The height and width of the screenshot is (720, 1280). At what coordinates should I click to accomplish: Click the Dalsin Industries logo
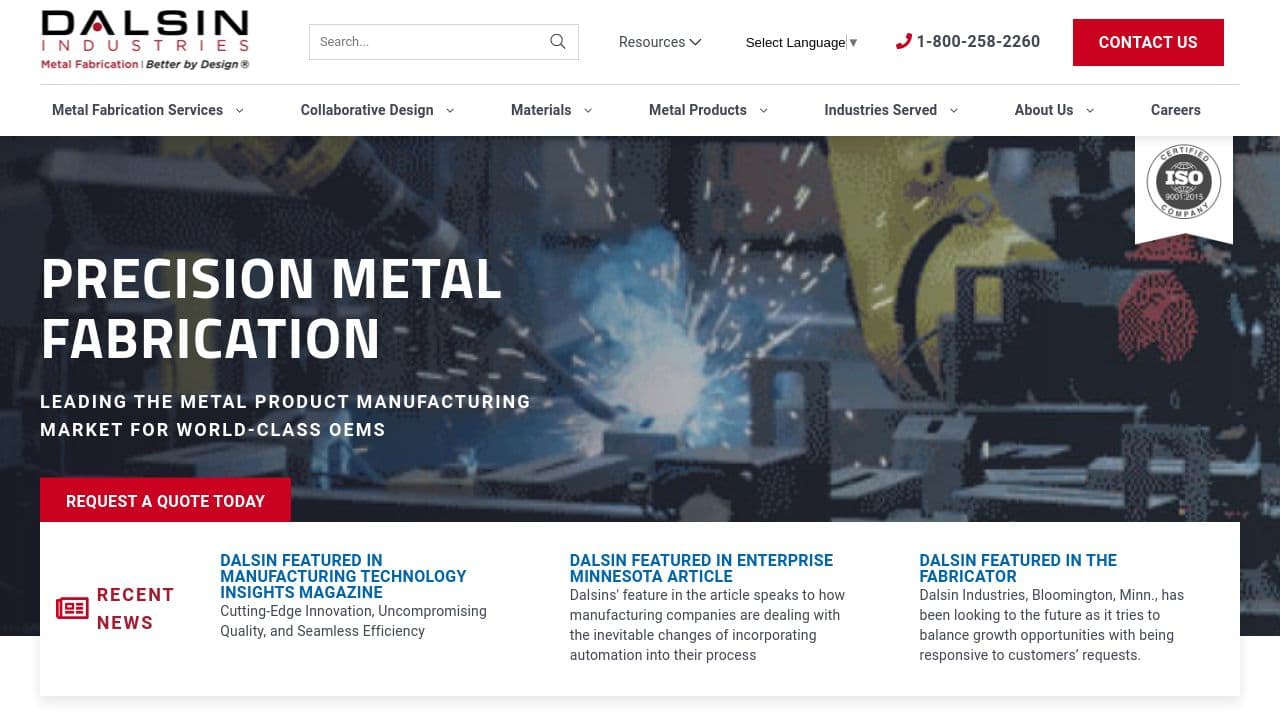pos(145,40)
